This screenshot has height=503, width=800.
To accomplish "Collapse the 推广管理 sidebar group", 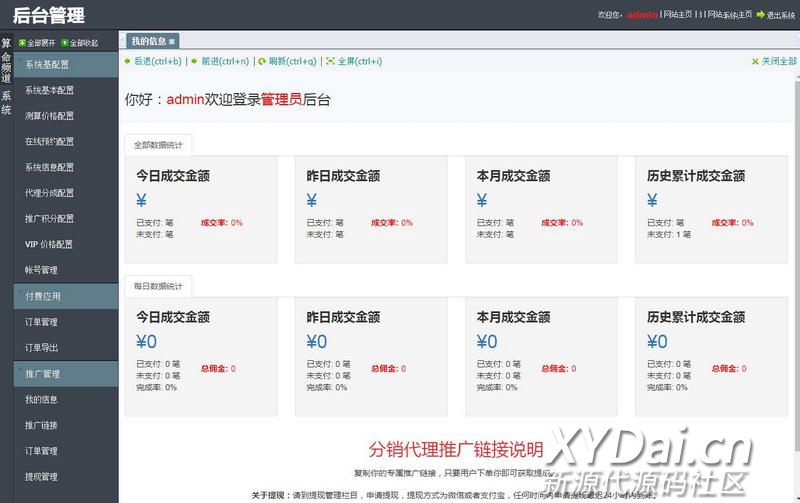I will (x=66, y=374).
